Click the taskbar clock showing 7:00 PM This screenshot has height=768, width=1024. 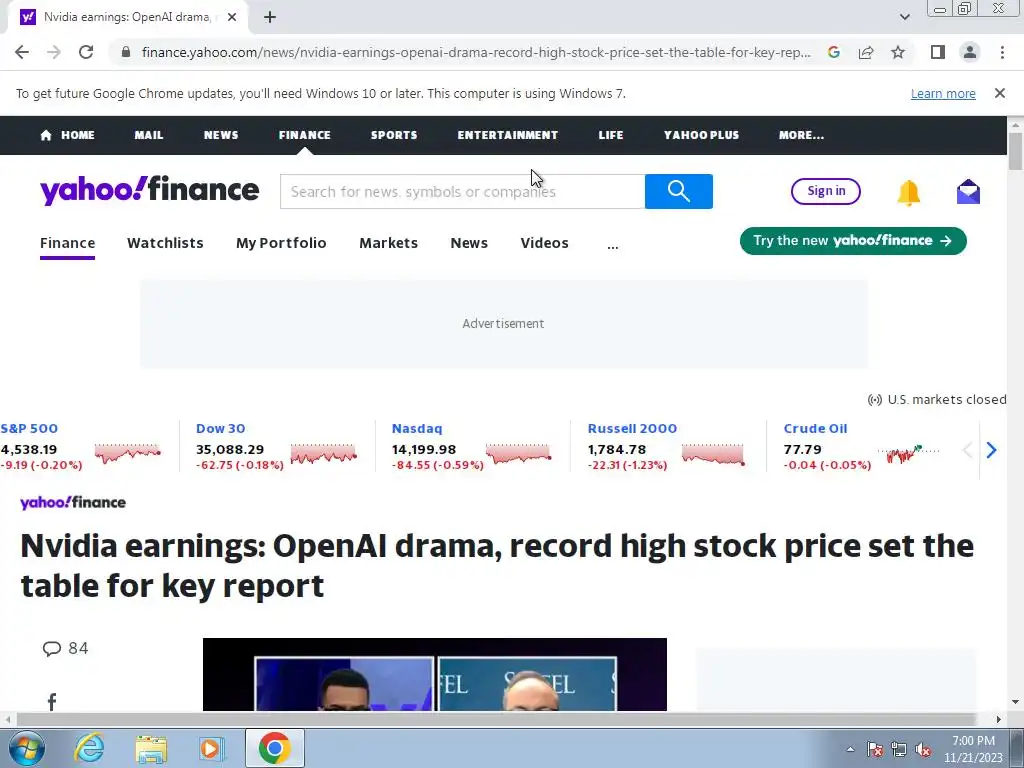click(x=973, y=749)
